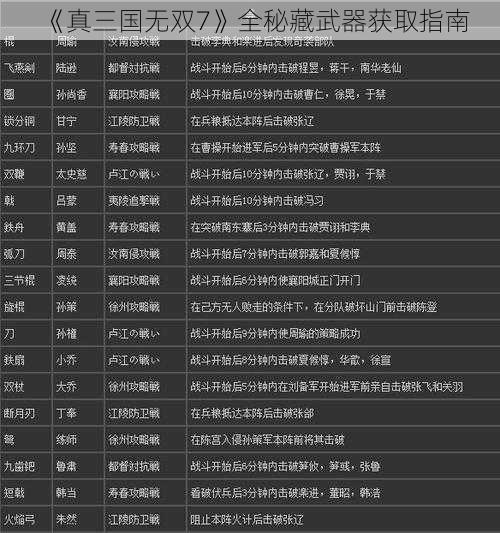The image size is (500, 533).
Task: Select the character name 凌统
Action: (66, 280)
